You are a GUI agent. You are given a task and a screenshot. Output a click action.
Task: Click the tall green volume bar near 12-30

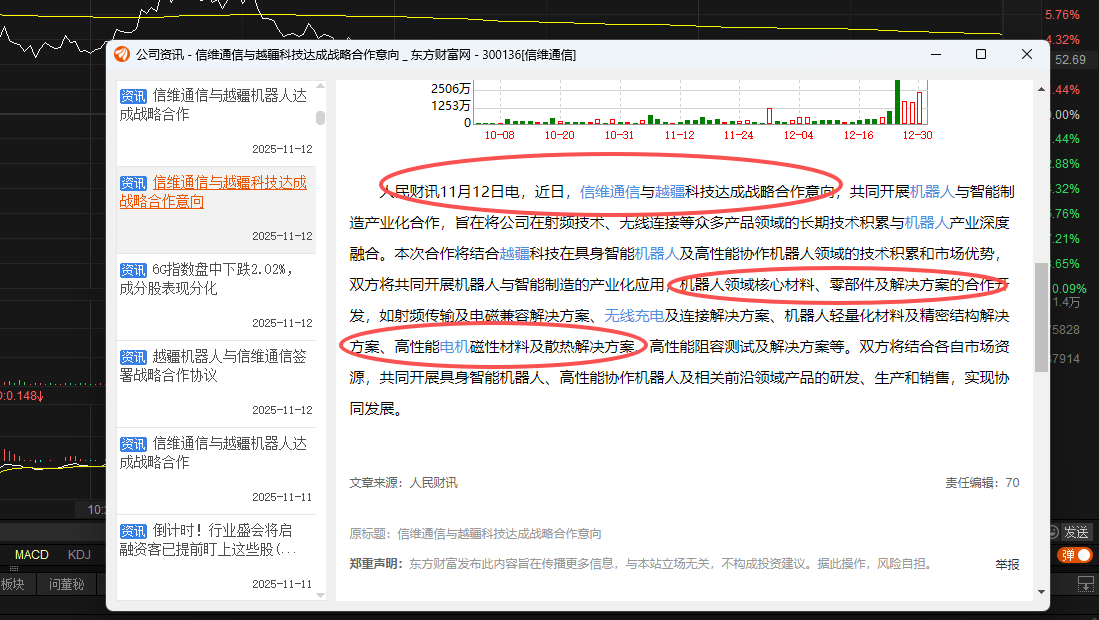pyautogui.click(x=897, y=102)
